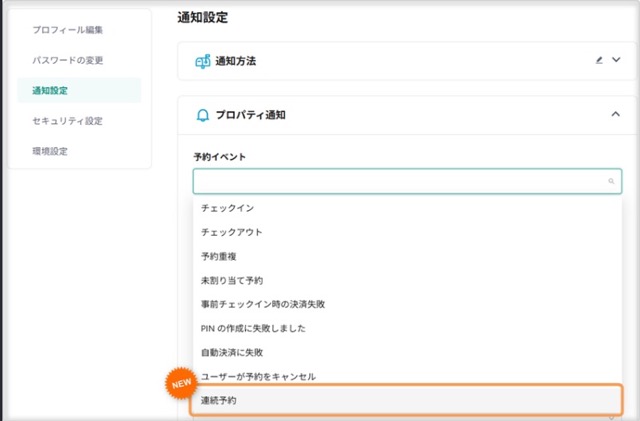Open セキュリティ設定 page

click(x=67, y=121)
